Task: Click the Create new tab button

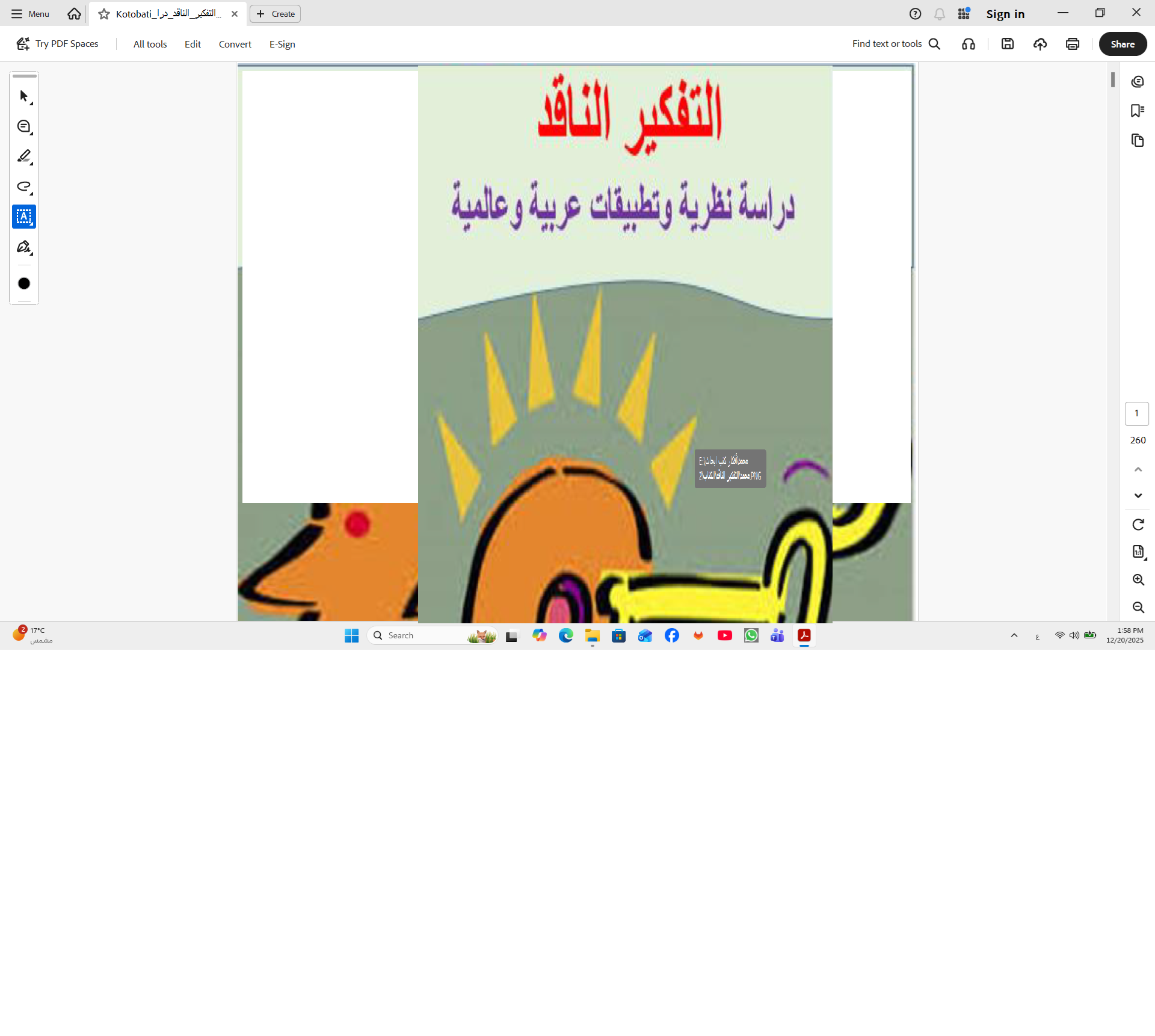Action: coord(276,14)
